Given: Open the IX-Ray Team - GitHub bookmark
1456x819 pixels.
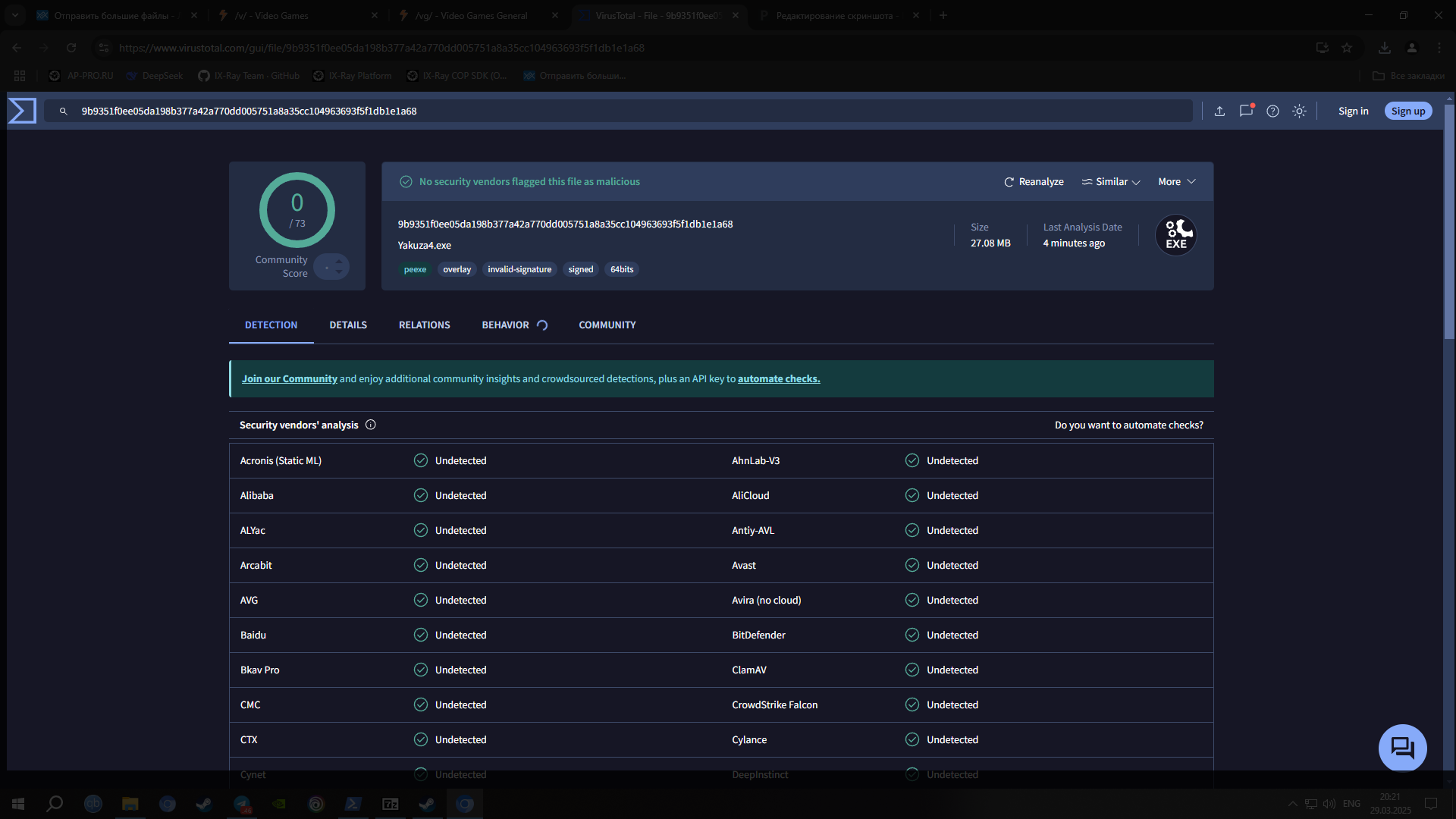Looking at the screenshot, I should pos(249,76).
